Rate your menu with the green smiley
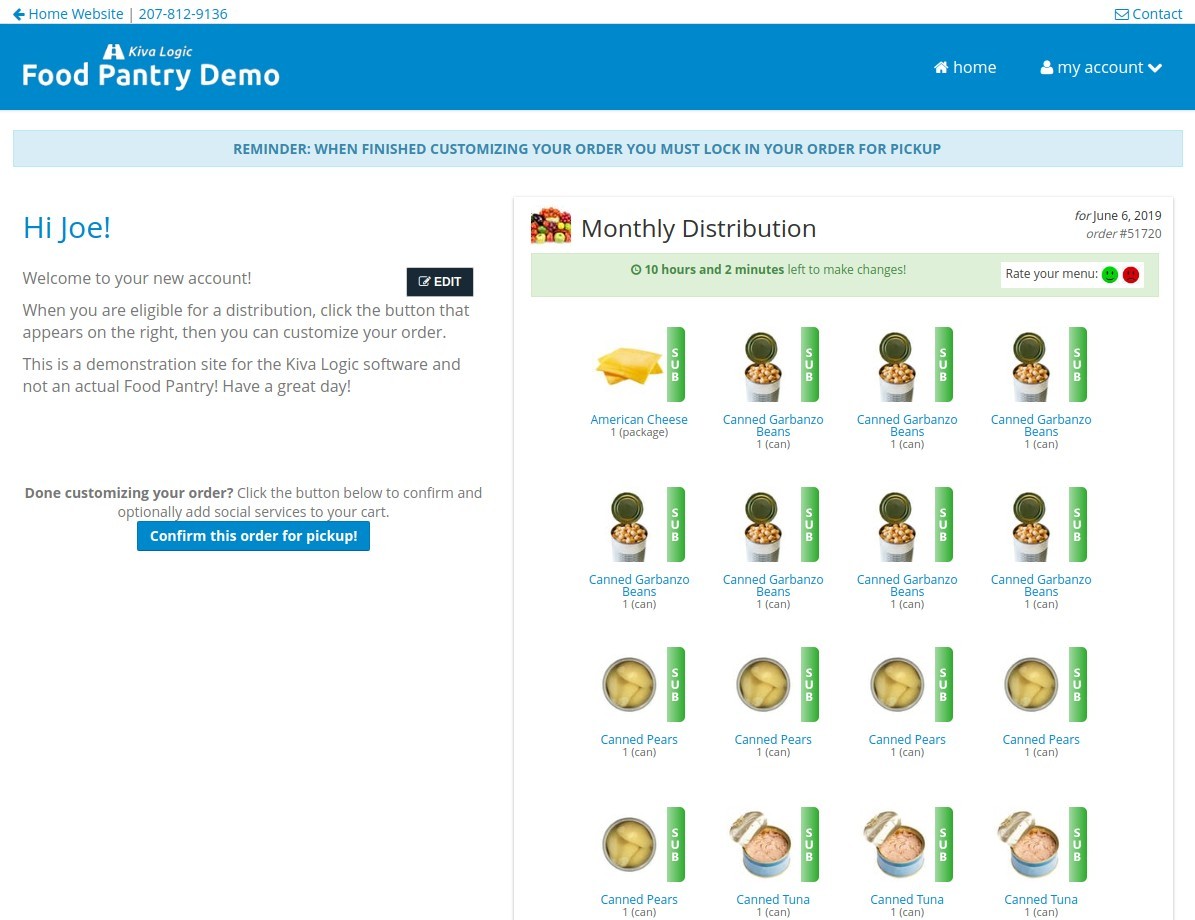The width and height of the screenshot is (1195, 920). click(1110, 274)
